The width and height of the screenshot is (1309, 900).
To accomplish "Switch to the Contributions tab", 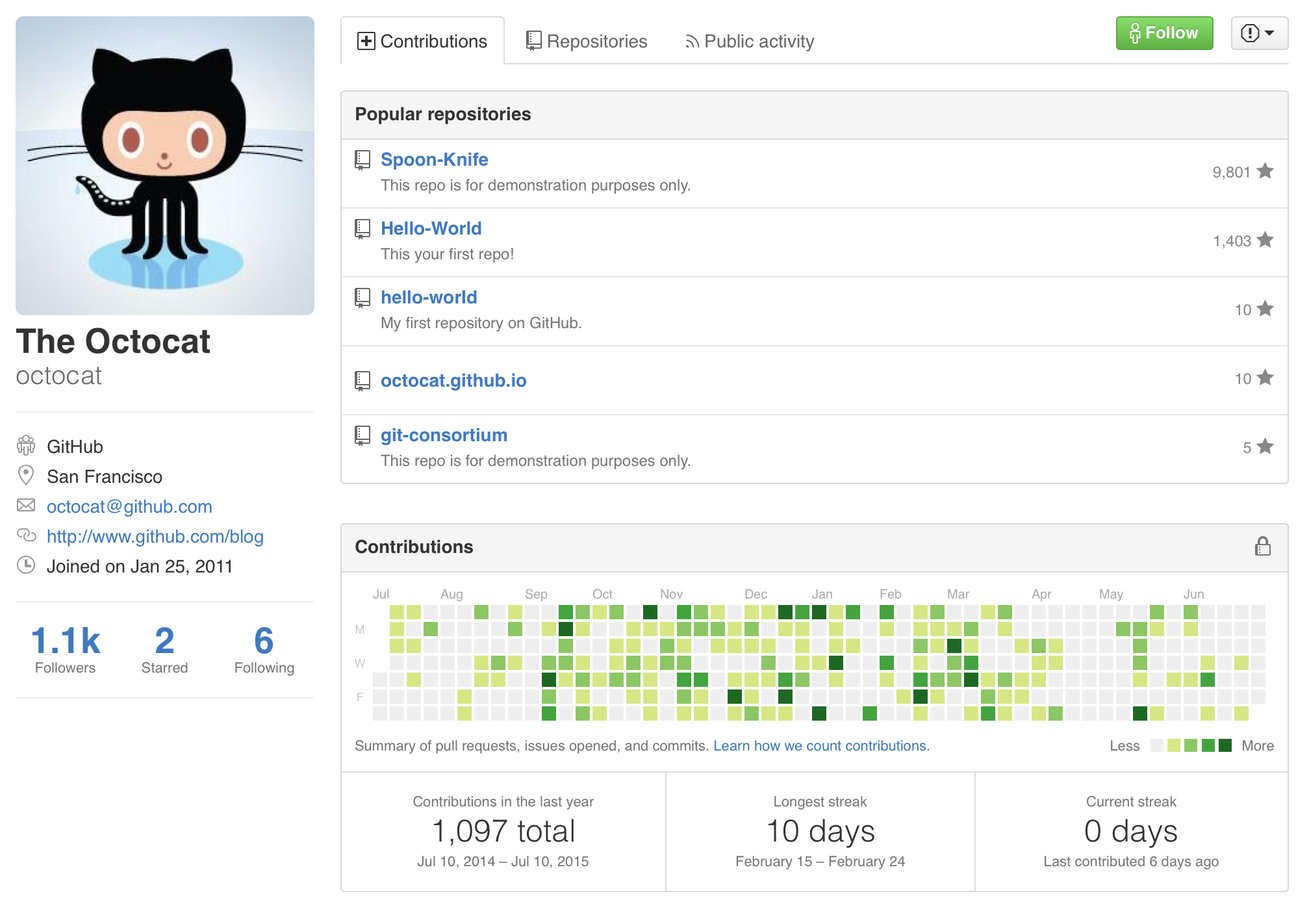I will (422, 41).
